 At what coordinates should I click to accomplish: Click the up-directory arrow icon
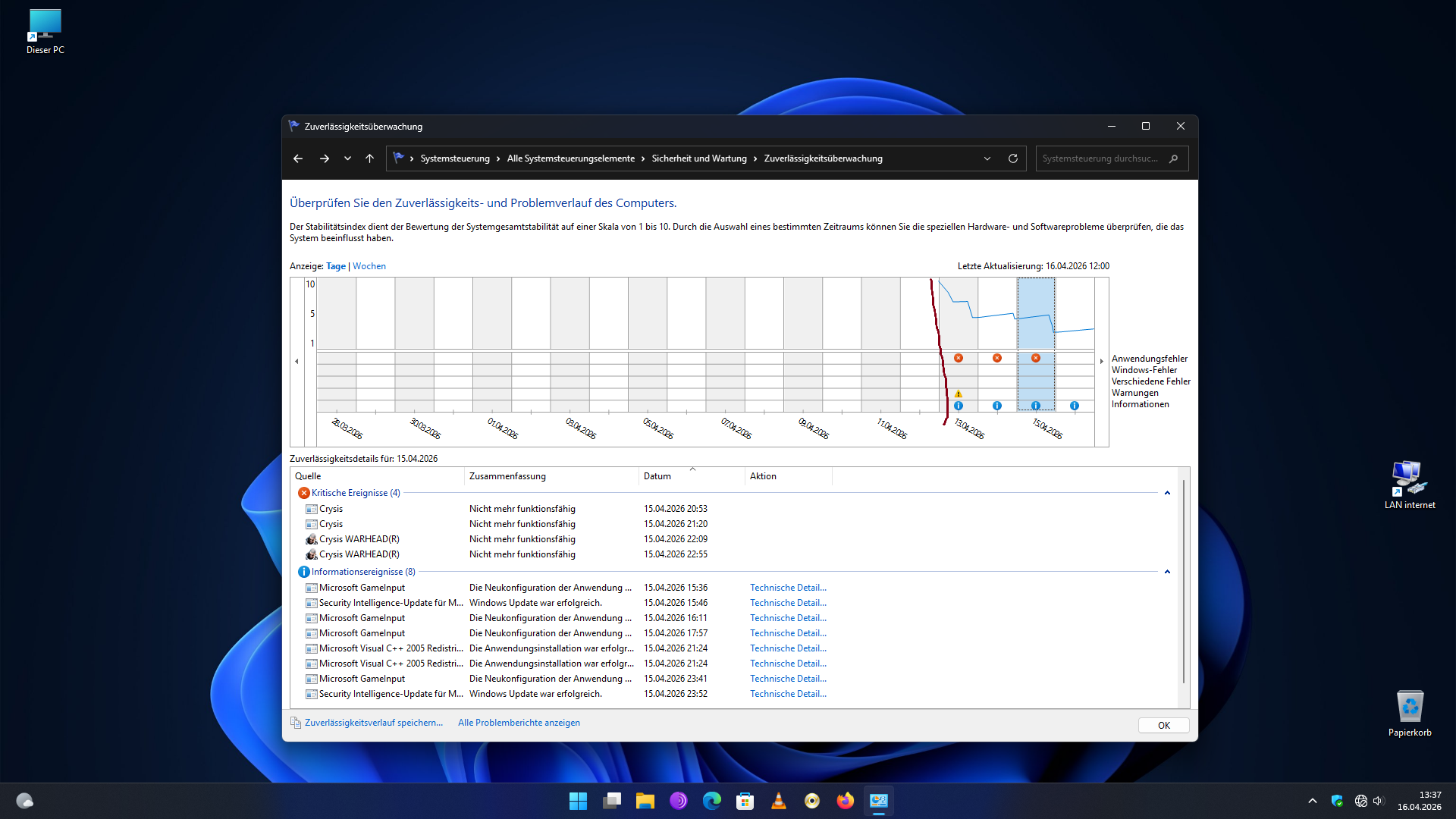[369, 158]
